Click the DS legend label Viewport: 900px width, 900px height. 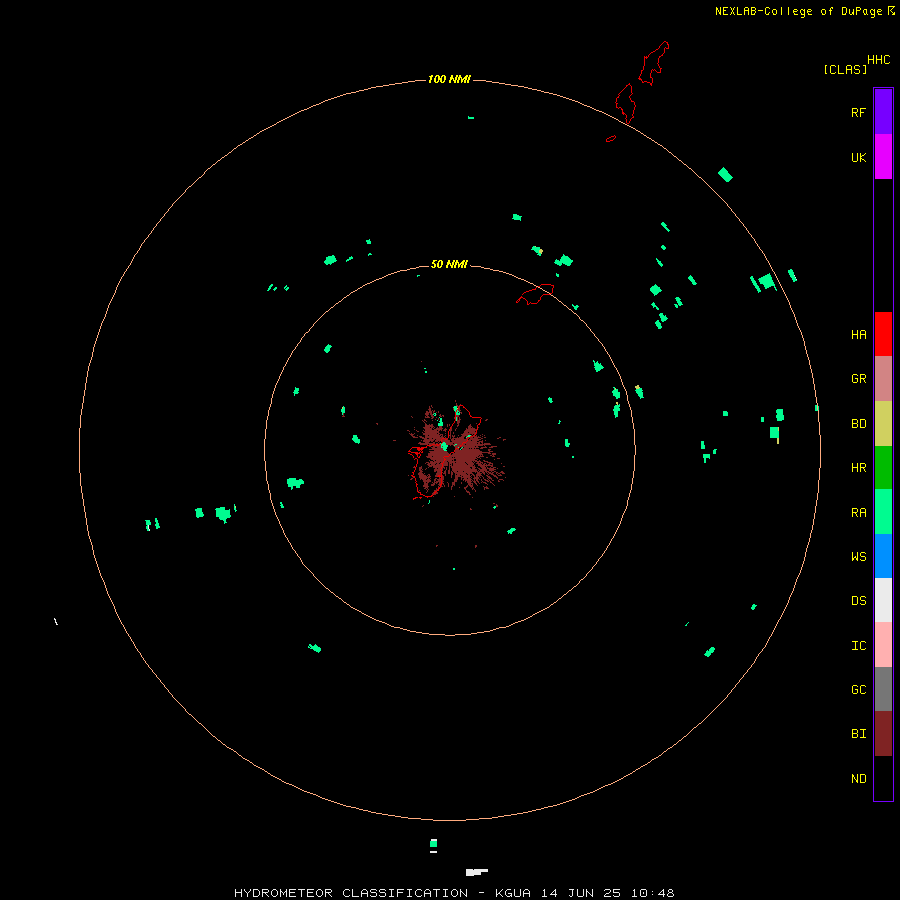pos(858,600)
